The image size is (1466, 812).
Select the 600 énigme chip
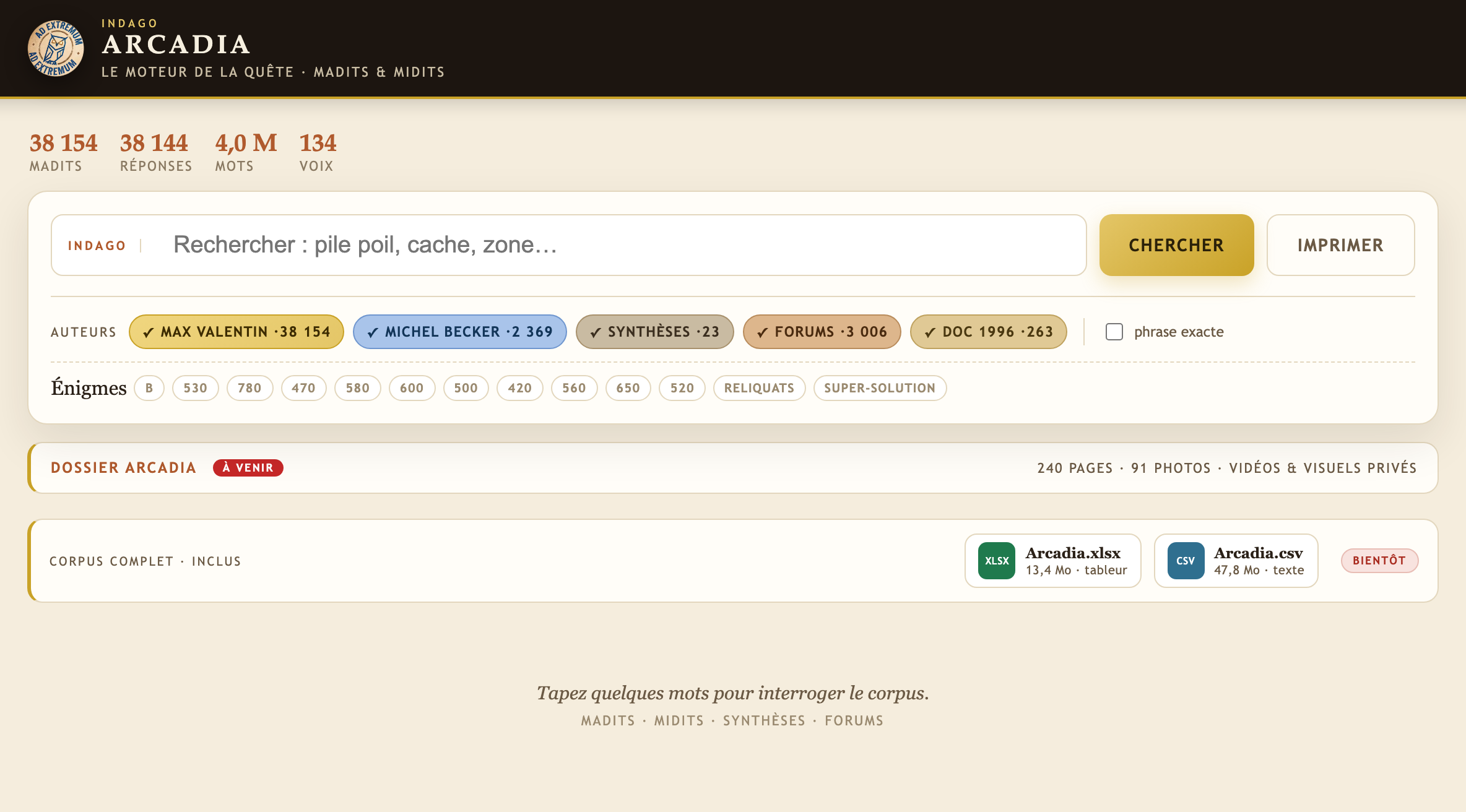point(412,388)
